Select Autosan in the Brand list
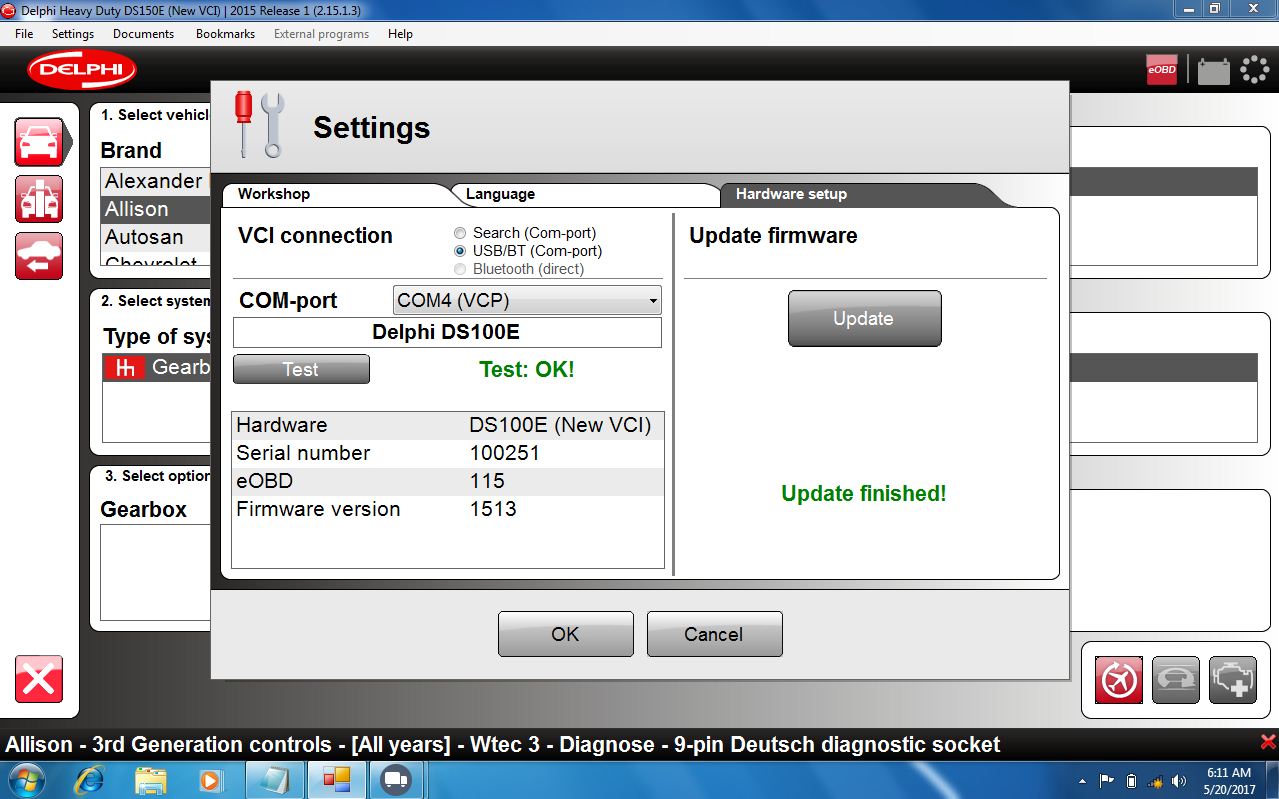 [157, 237]
